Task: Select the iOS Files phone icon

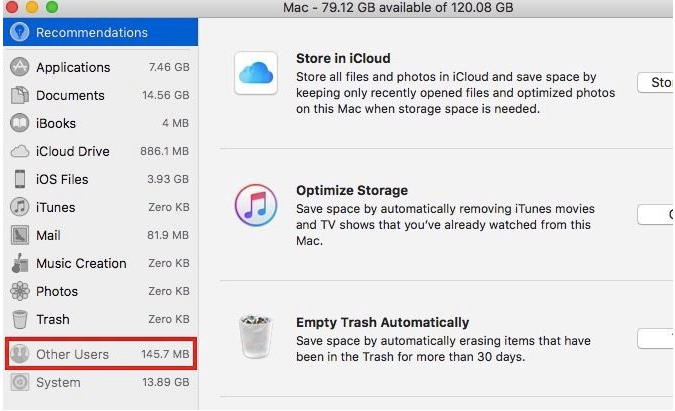Action: (20, 179)
